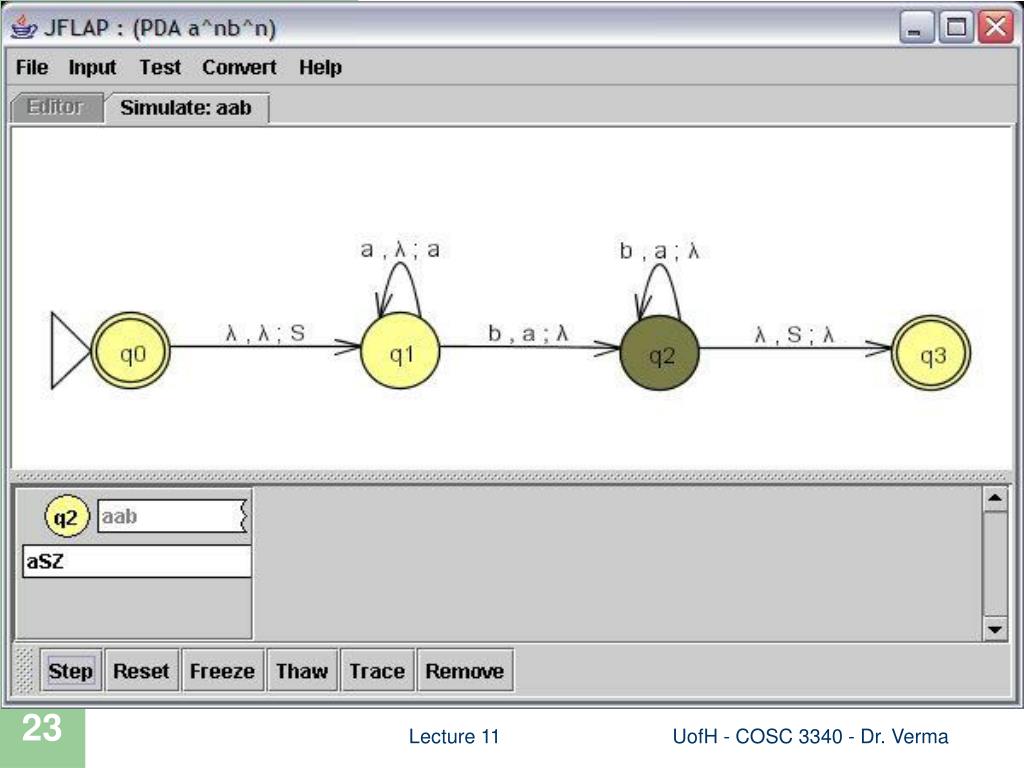Image resolution: width=1024 pixels, height=768 pixels.
Task: Click the Remove button
Action: (x=465, y=671)
